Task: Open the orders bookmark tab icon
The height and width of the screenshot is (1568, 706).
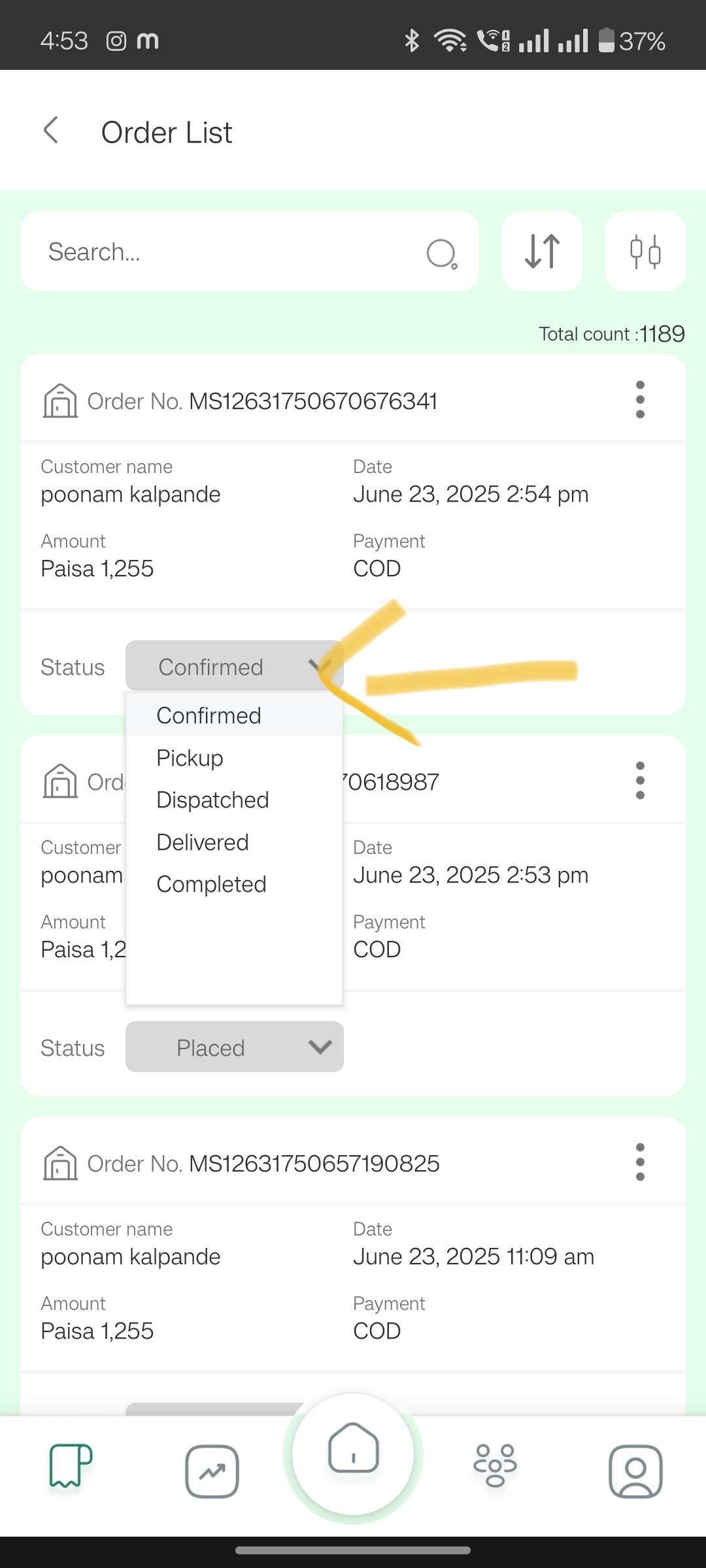Action: tap(71, 1465)
